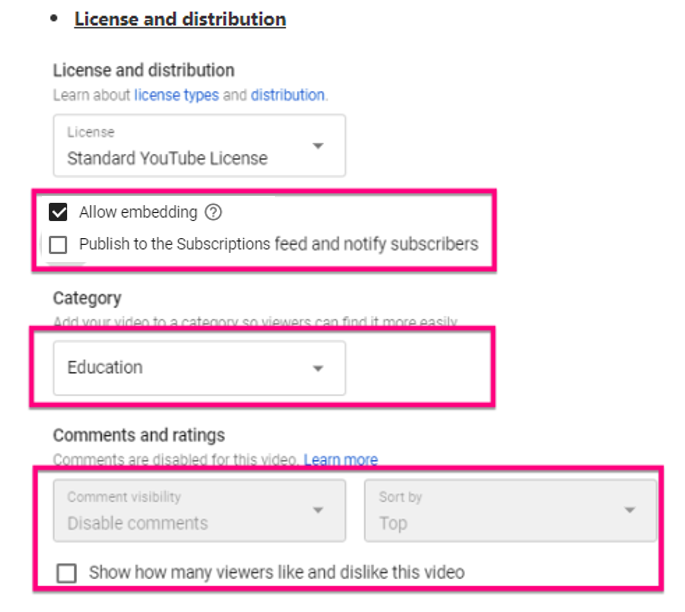The height and width of the screenshot is (612, 685).
Task: Click the Publish to the Subscriptions feed label
Action: 278,243
